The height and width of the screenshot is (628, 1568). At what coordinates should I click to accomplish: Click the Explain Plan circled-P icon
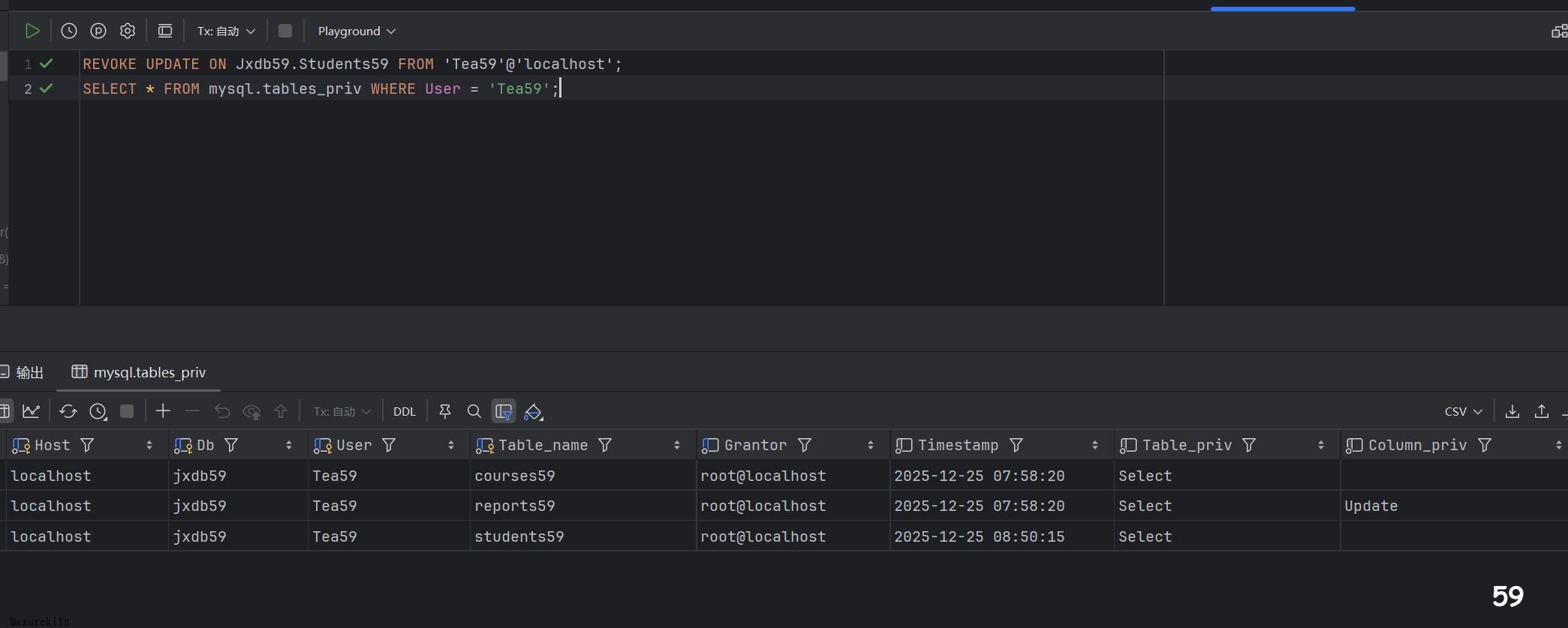(98, 31)
